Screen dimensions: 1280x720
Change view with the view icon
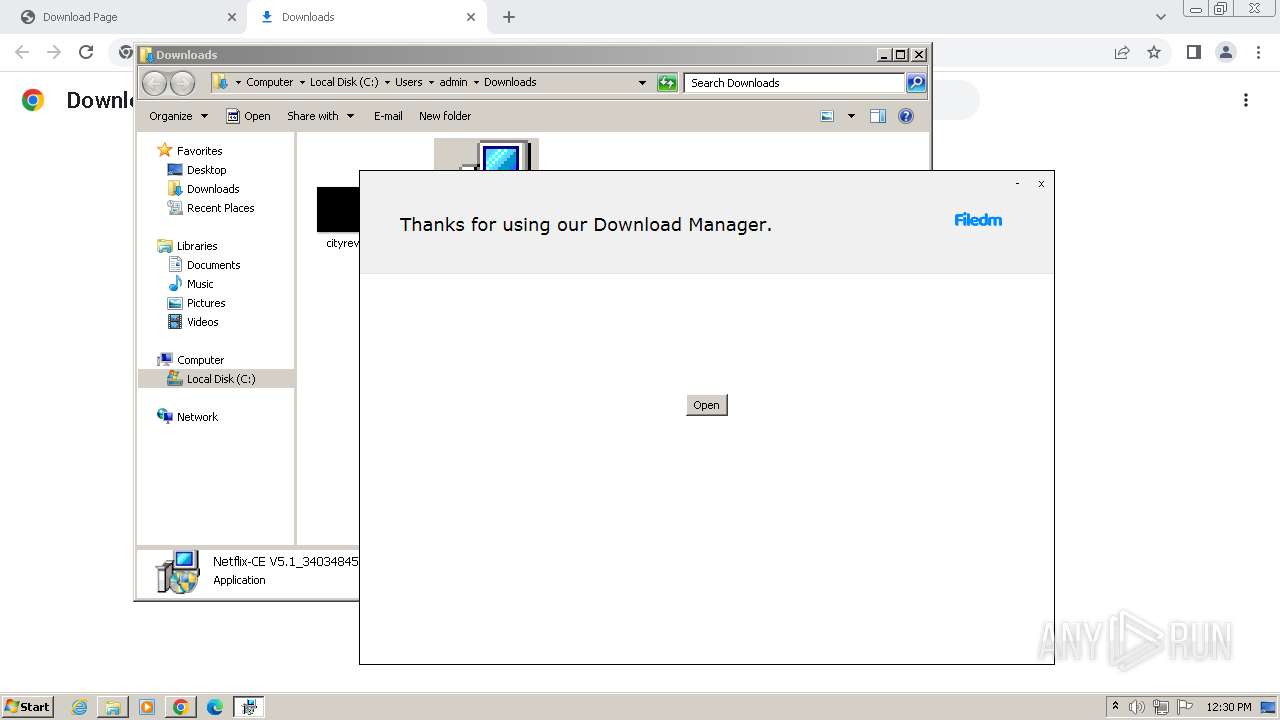(x=827, y=116)
